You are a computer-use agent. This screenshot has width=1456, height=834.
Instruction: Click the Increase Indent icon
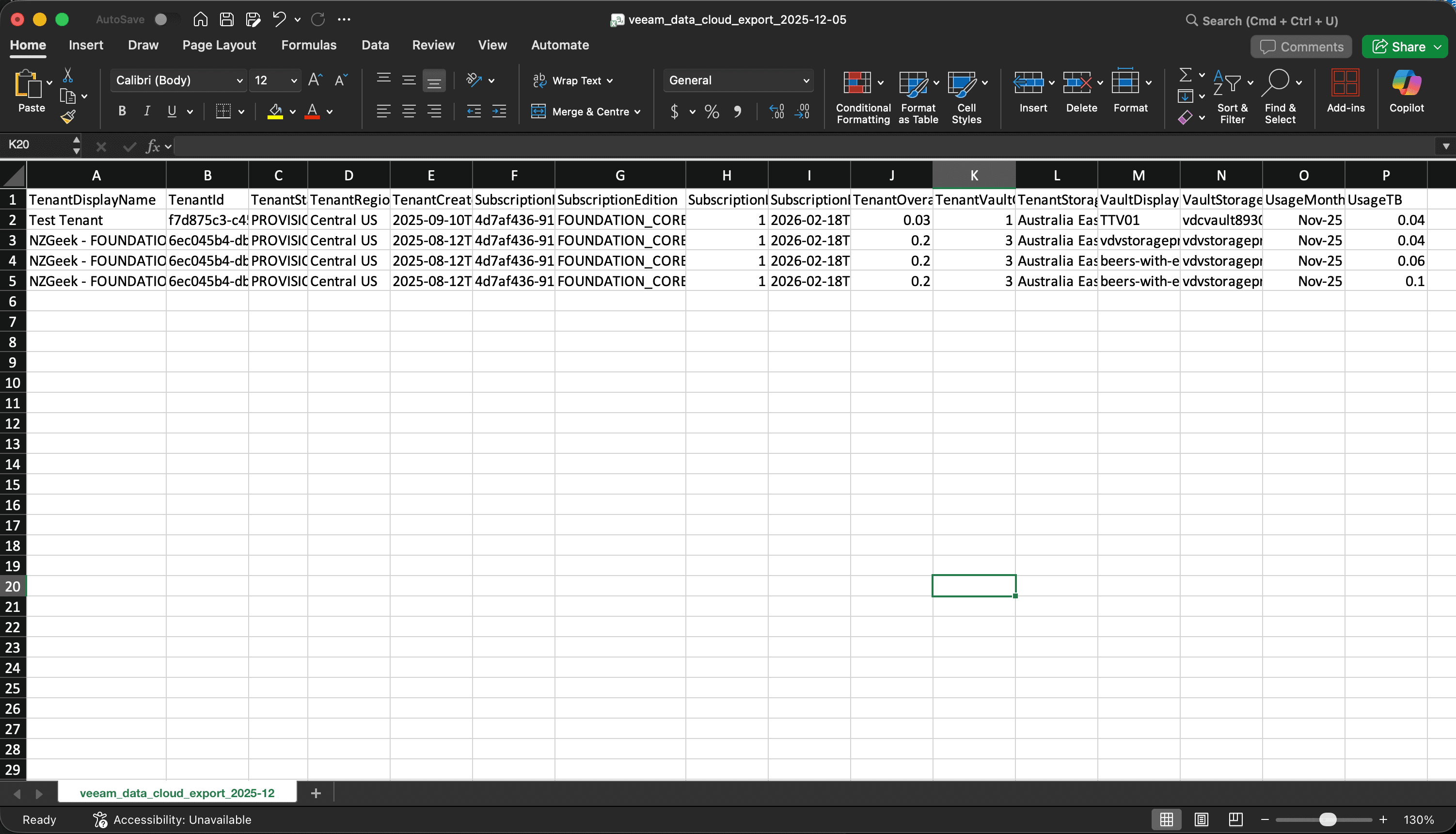pyautogui.click(x=499, y=112)
